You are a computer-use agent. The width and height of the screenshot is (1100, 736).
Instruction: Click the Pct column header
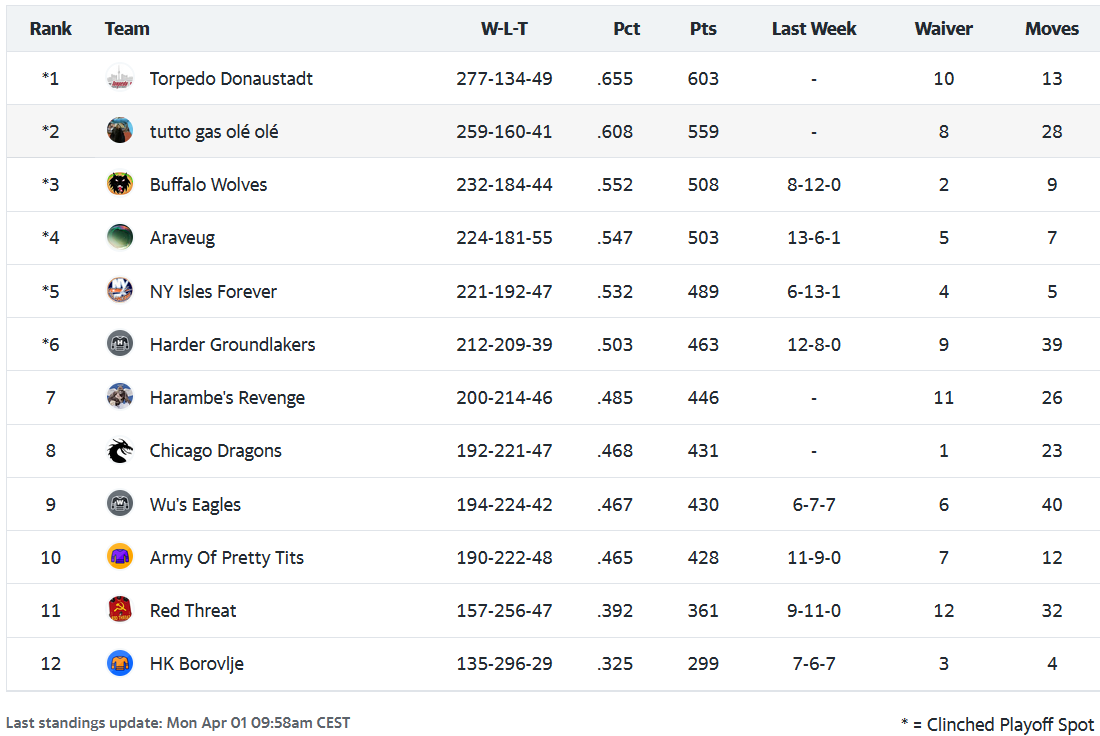(626, 28)
